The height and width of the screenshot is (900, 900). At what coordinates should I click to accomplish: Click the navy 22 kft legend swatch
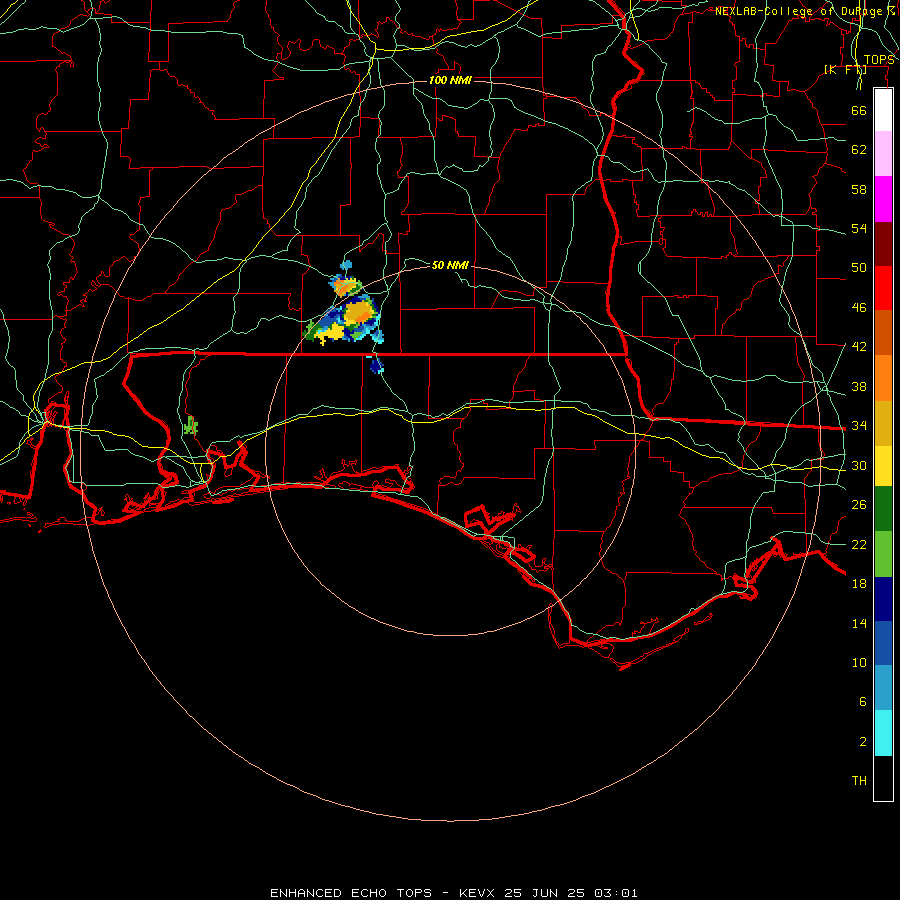[x=883, y=599]
